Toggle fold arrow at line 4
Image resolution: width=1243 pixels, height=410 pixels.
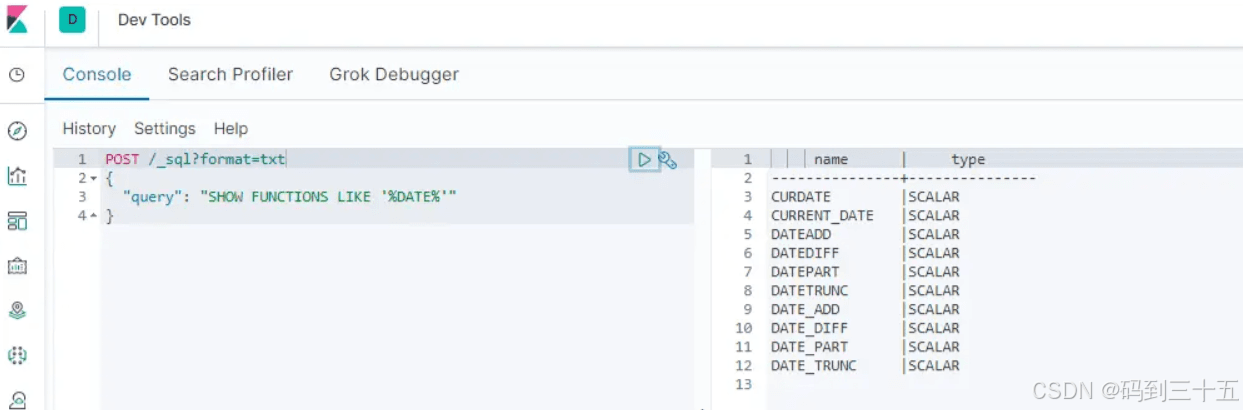93,216
